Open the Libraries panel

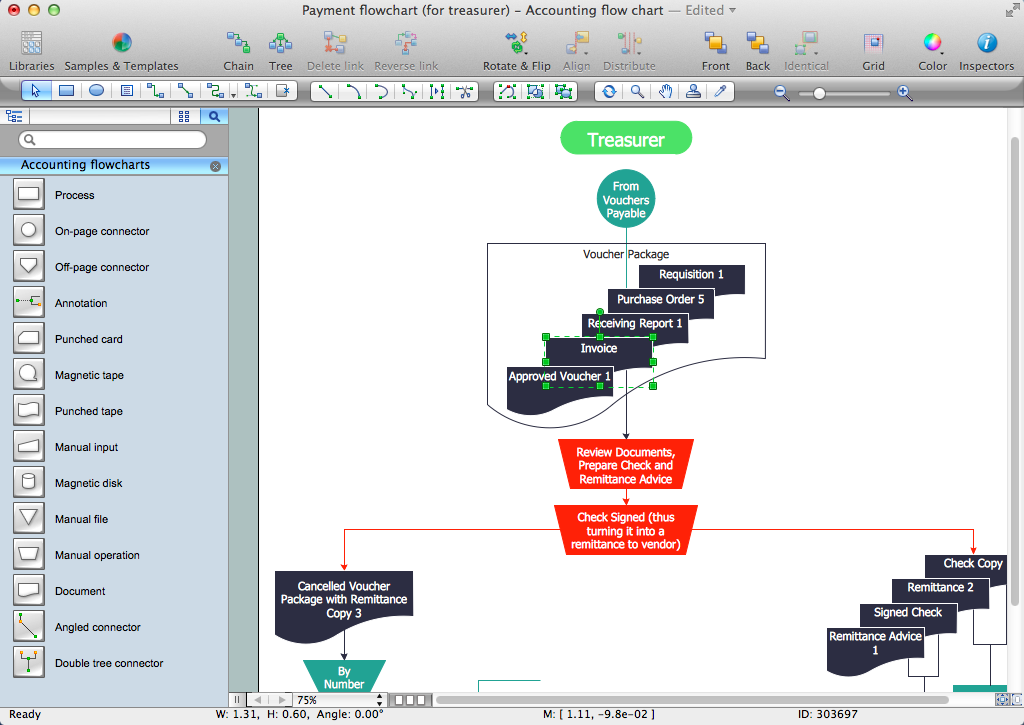click(31, 51)
